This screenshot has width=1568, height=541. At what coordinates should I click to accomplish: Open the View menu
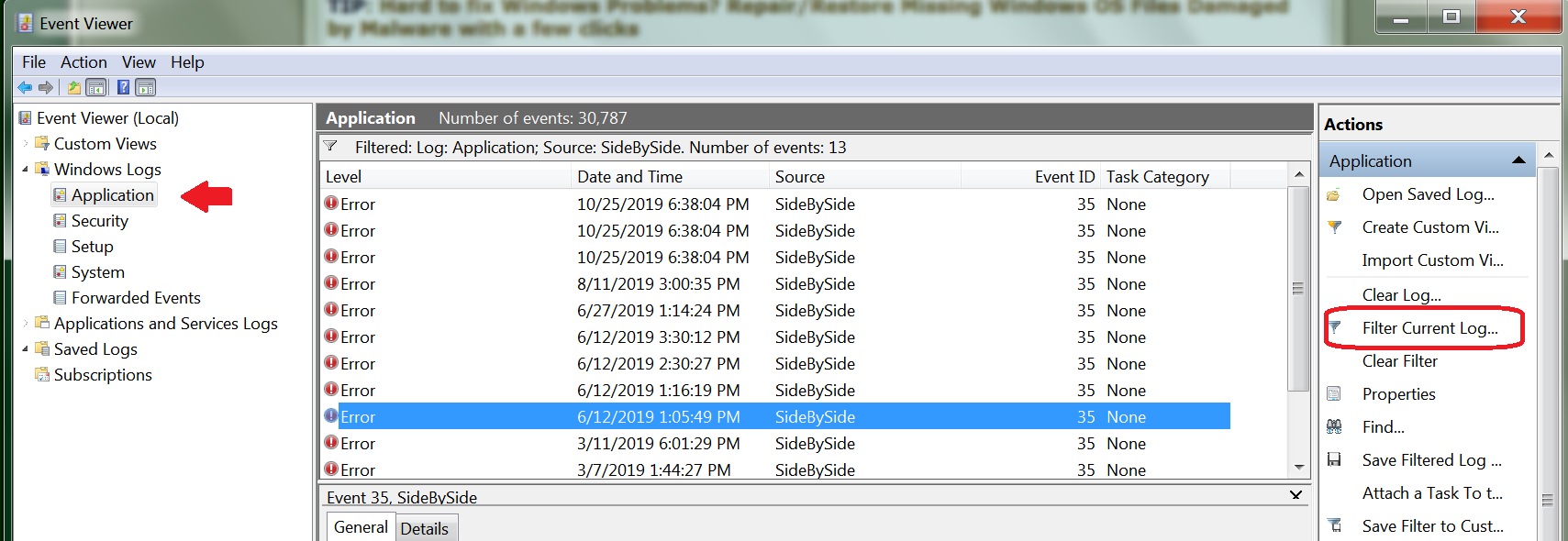pyautogui.click(x=139, y=62)
